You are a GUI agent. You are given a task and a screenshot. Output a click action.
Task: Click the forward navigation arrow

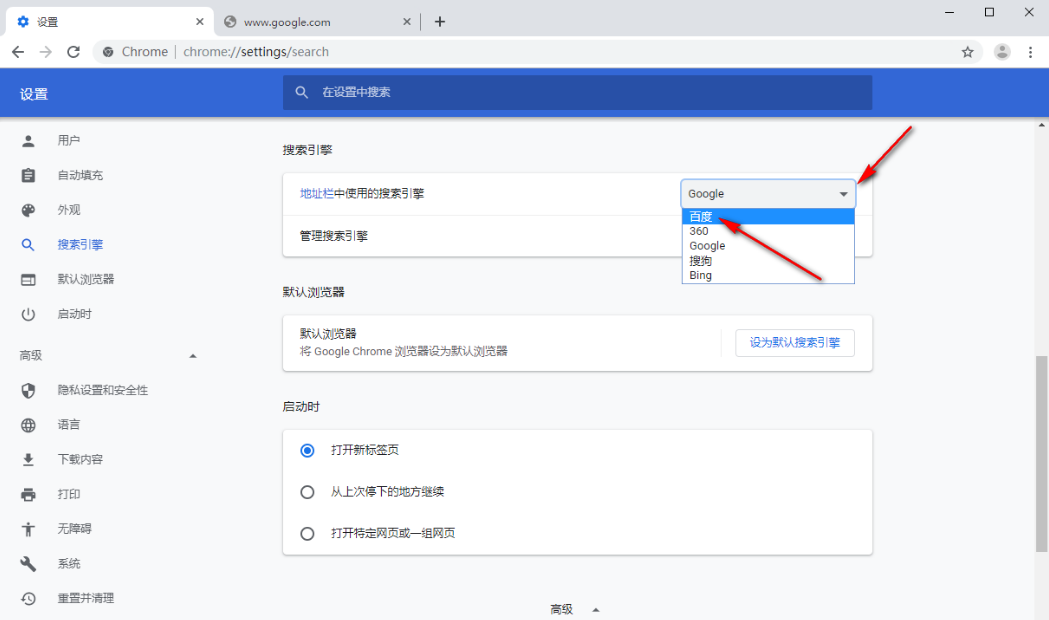45,52
